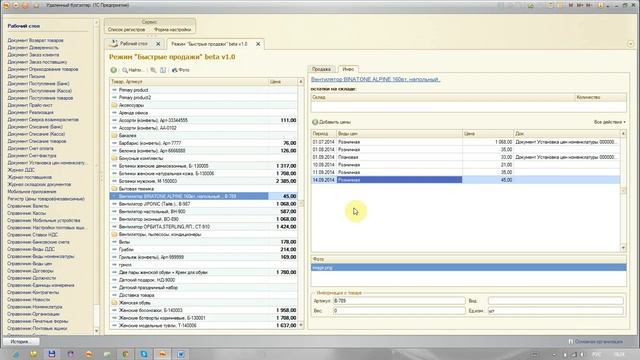Click the list view icon next to cancel search

163,70
